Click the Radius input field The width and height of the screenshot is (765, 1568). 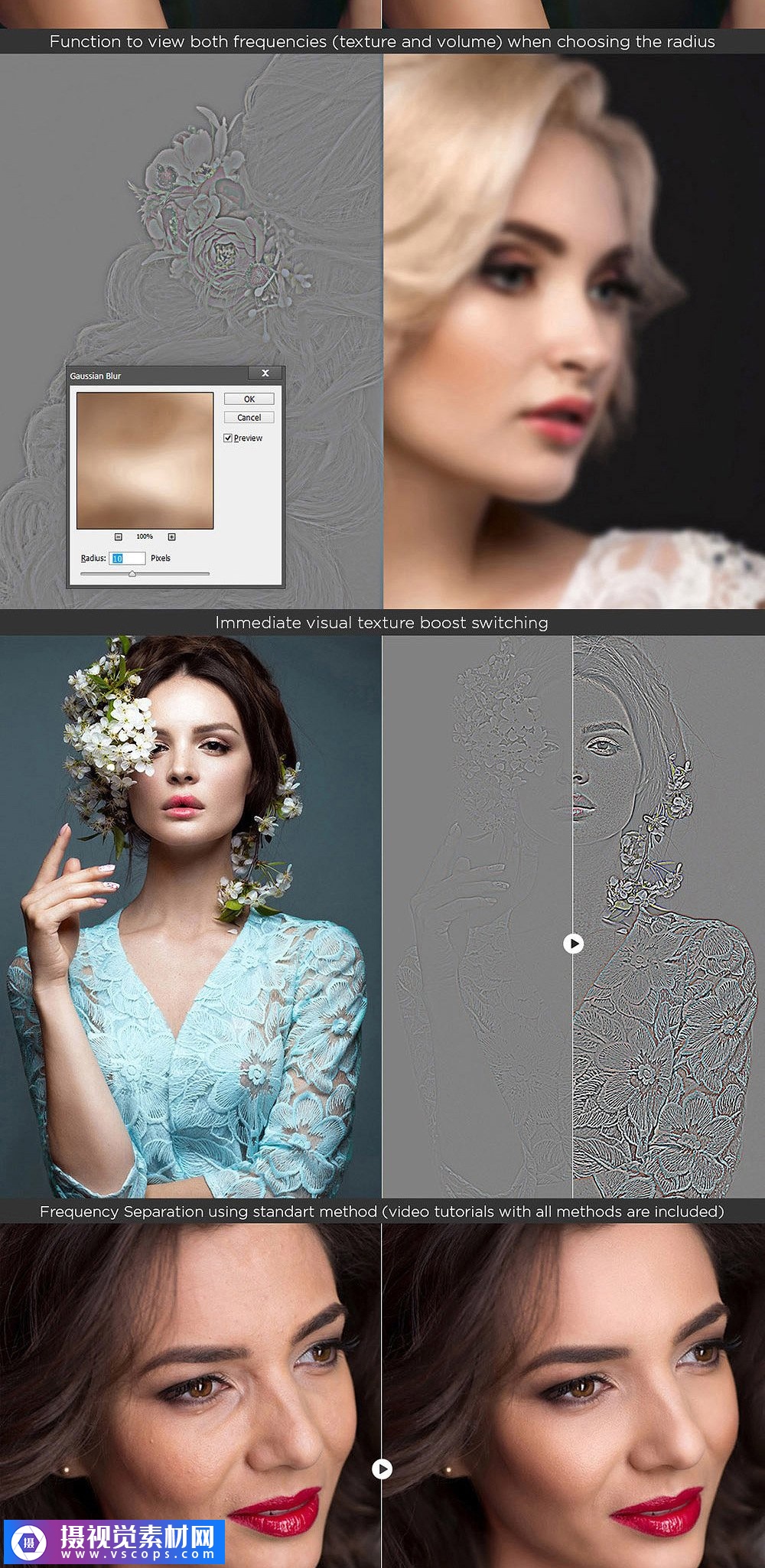(127, 558)
